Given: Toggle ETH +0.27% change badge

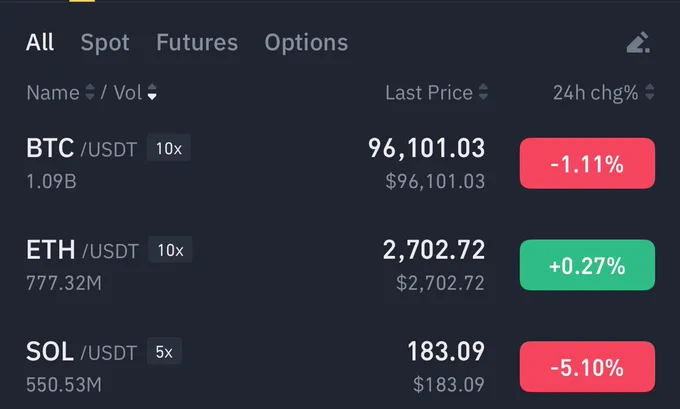Looking at the screenshot, I should click(587, 265).
